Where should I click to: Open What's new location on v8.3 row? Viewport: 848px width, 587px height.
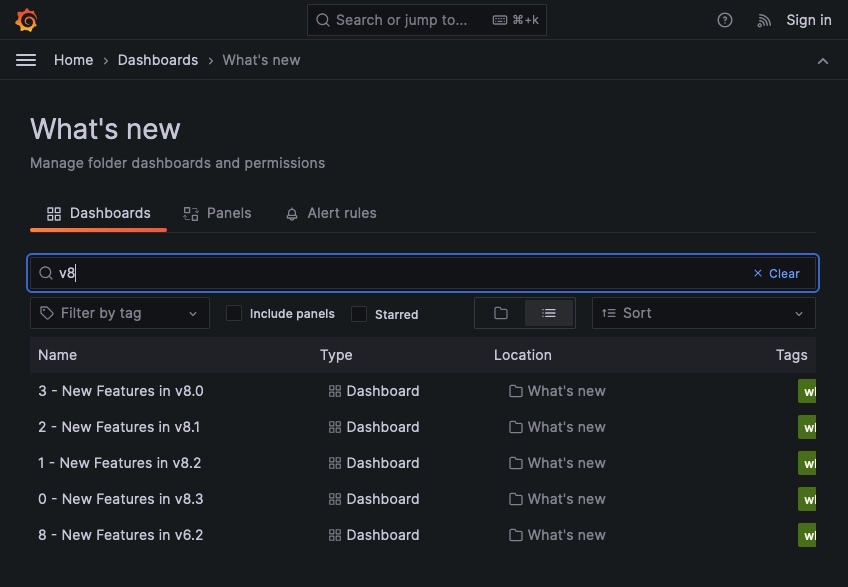566,499
